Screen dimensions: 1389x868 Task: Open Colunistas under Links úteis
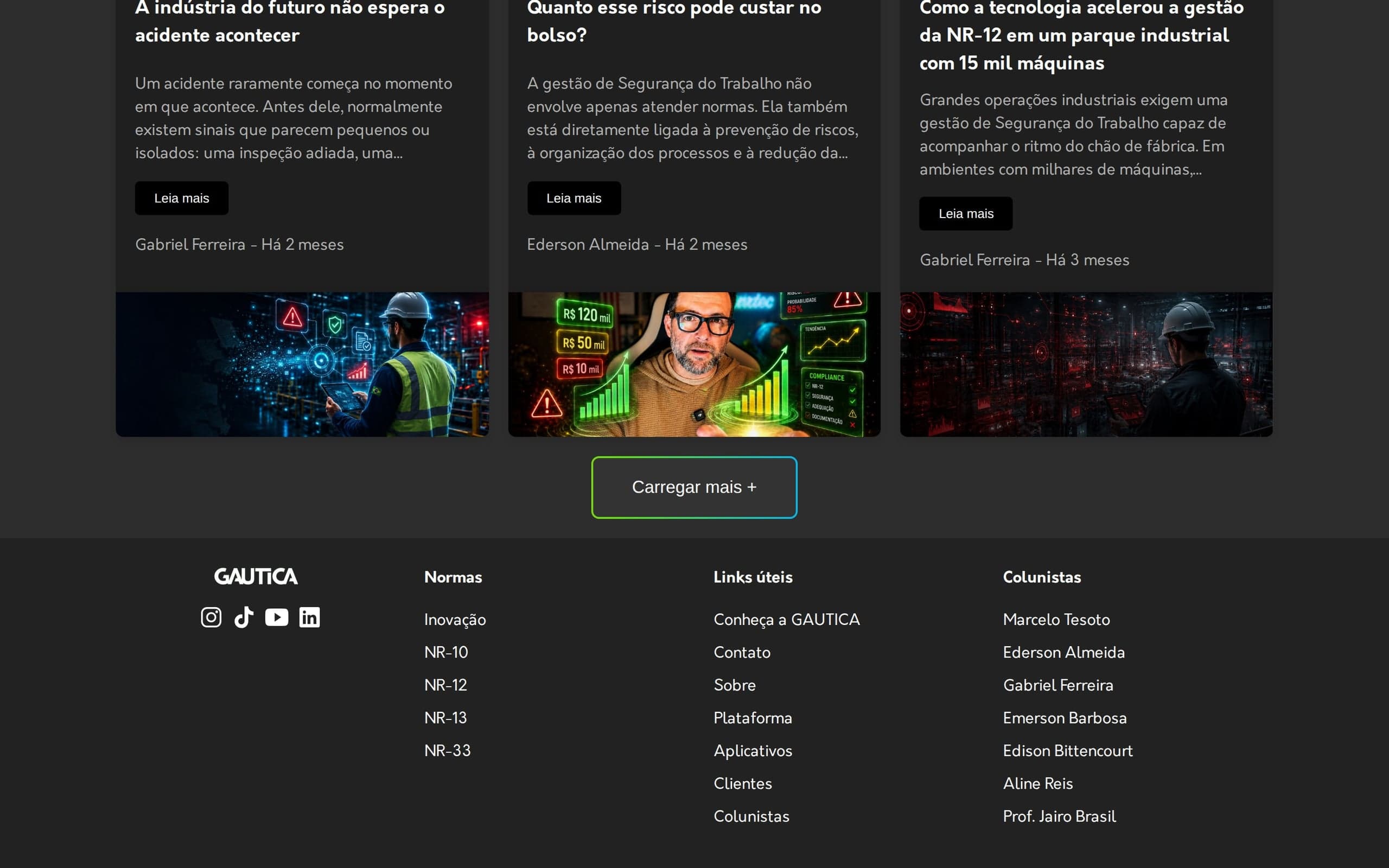[751, 816]
